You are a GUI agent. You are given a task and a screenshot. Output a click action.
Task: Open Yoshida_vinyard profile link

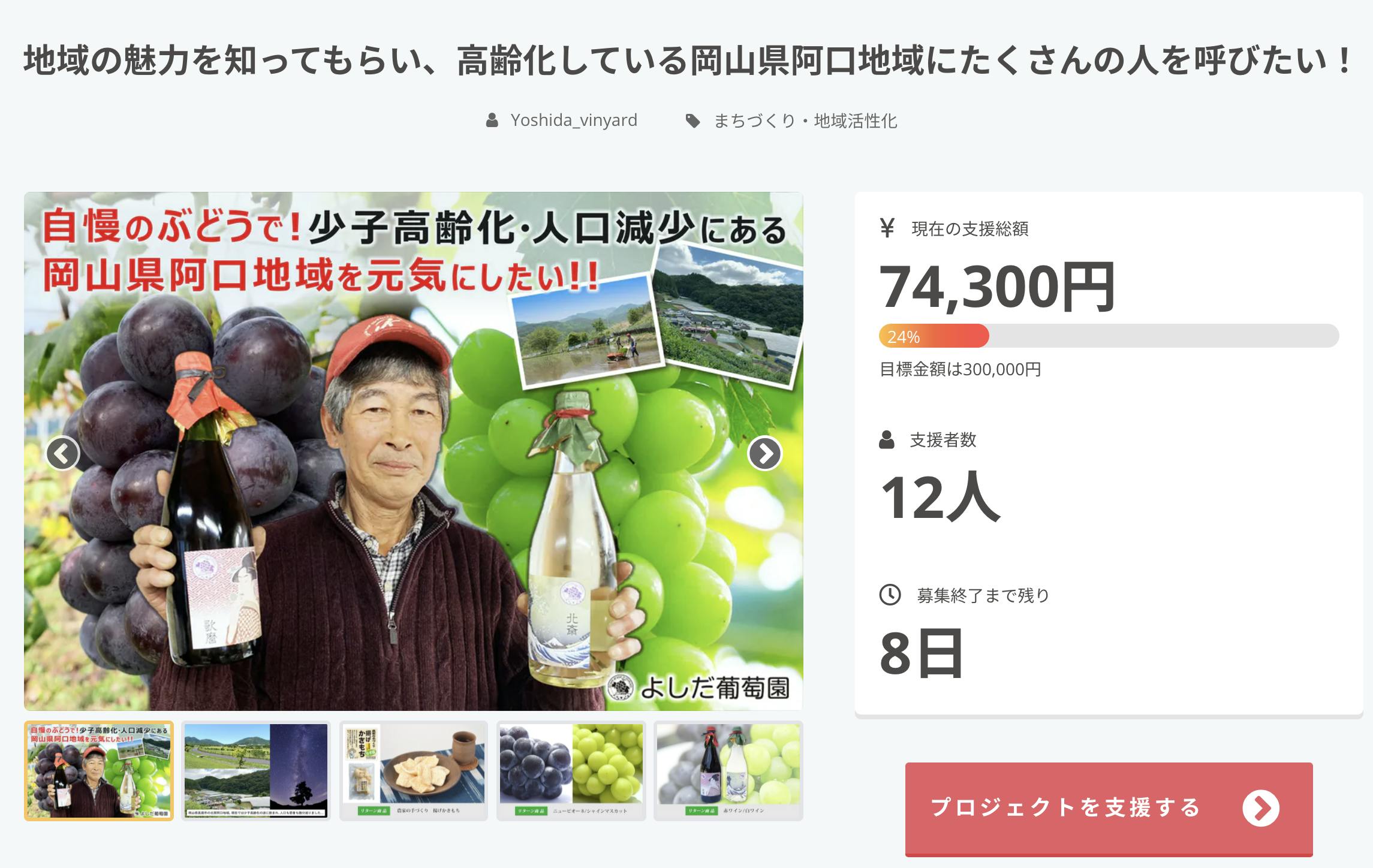click(x=574, y=120)
